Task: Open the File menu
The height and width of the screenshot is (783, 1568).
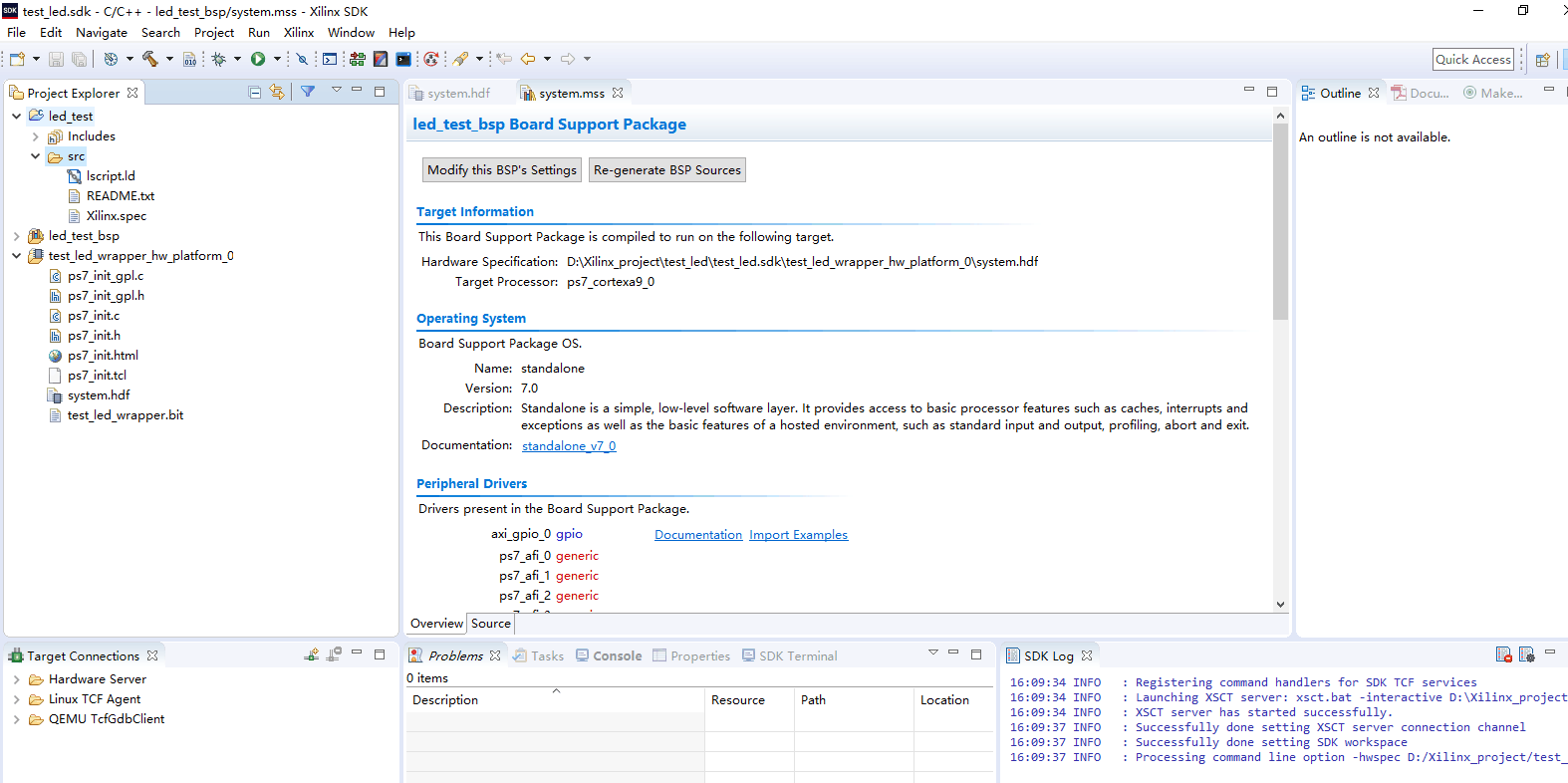Action: point(16,33)
